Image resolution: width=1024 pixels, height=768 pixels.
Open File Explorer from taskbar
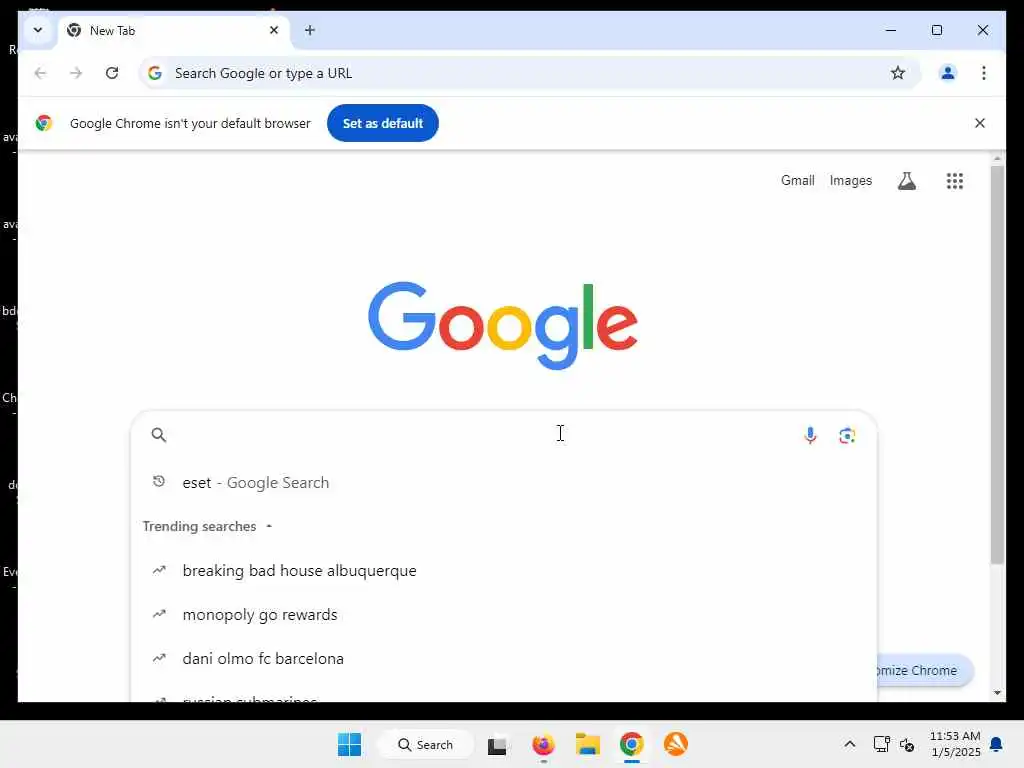click(x=588, y=744)
